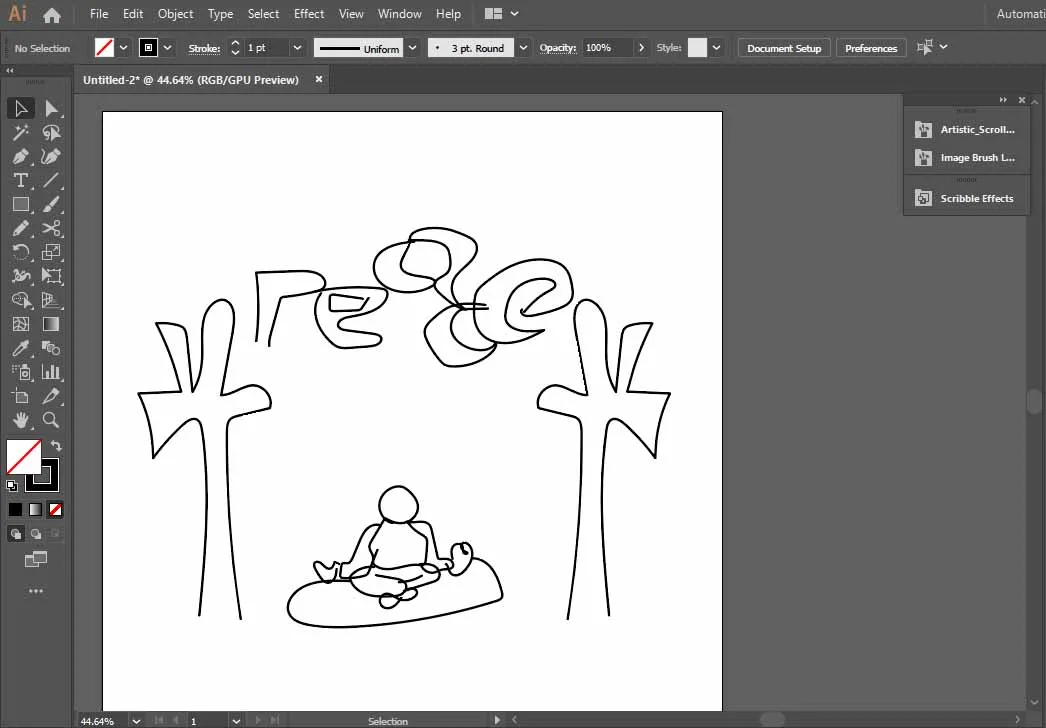Swap fill and stroke colors
Image resolution: width=1046 pixels, height=728 pixels.
pos(57,446)
